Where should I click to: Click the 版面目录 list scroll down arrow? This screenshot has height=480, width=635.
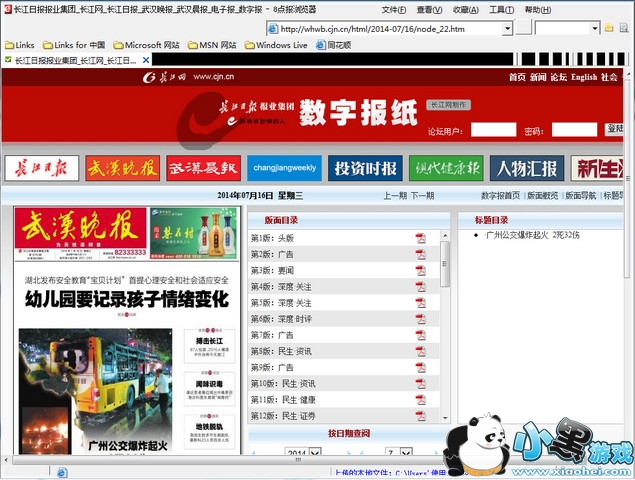445,418
